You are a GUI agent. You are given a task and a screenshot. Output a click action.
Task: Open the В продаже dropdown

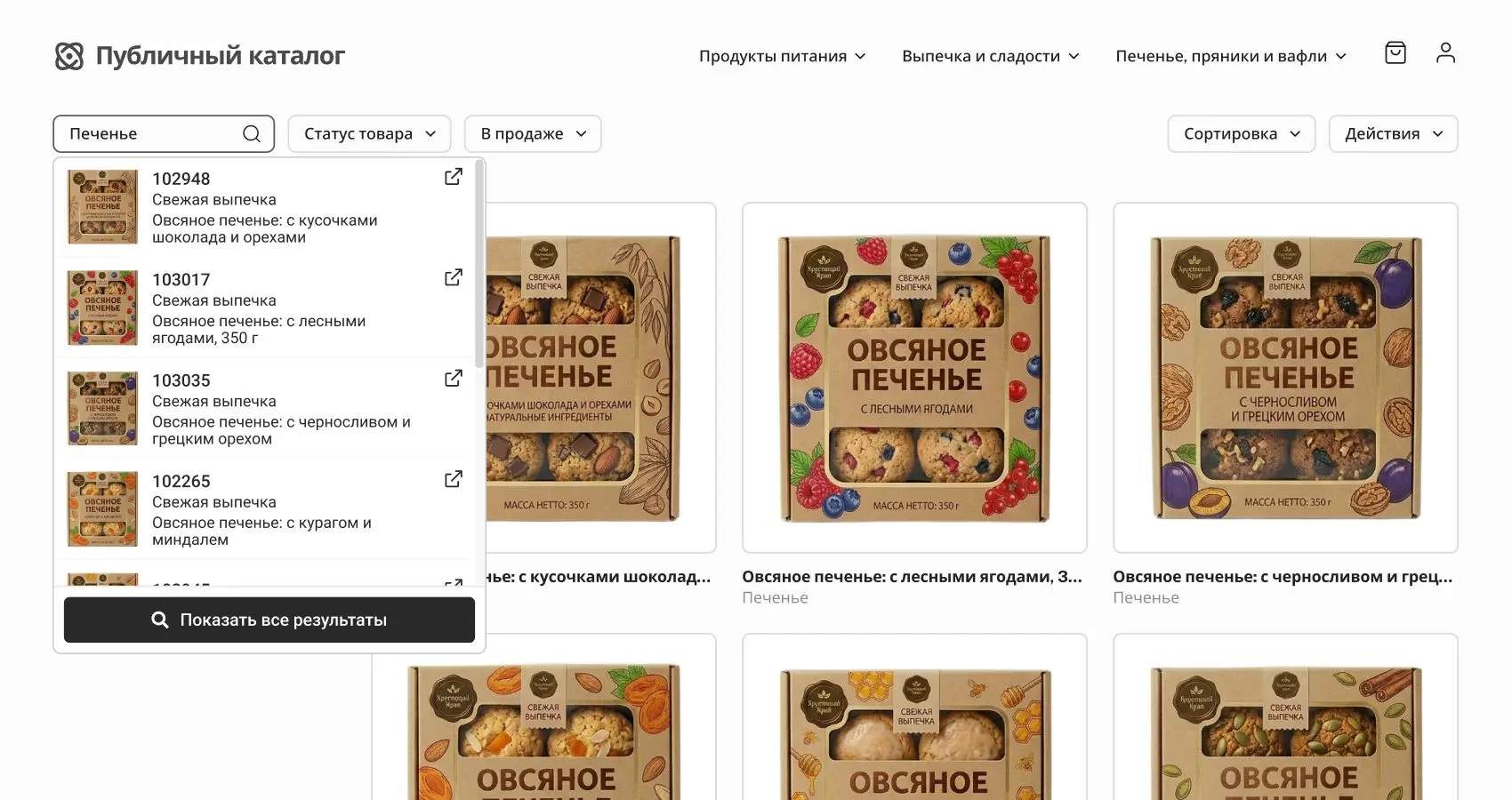click(533, 133)
